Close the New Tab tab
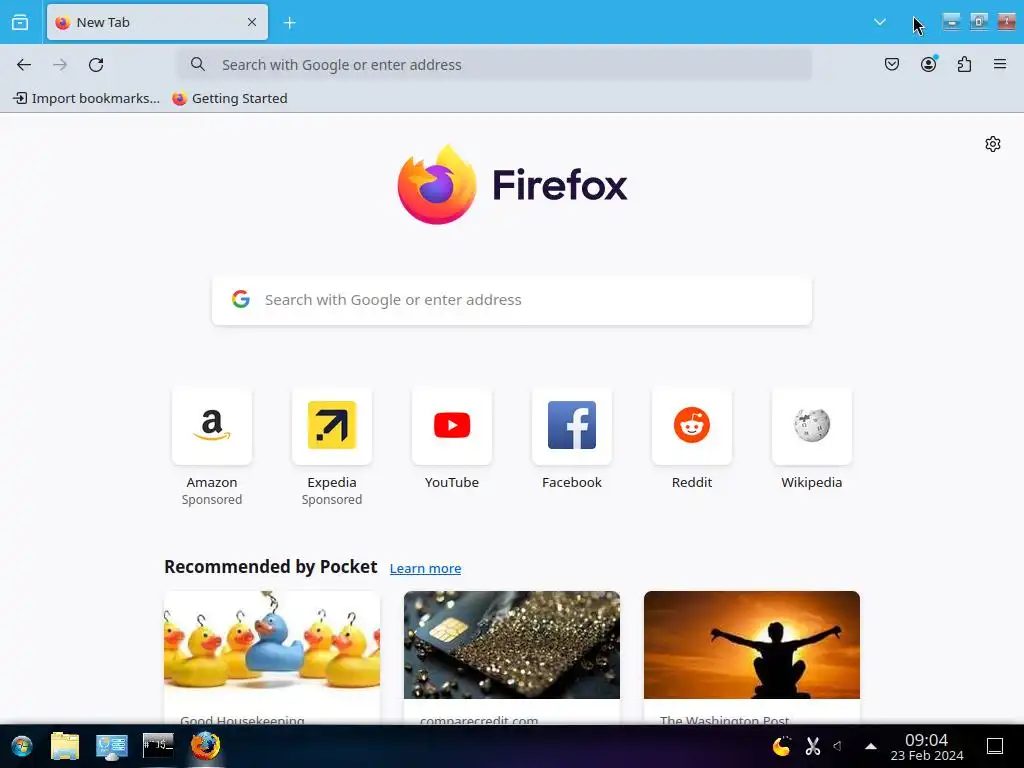The image size is (1024, 768). [252, 22]
